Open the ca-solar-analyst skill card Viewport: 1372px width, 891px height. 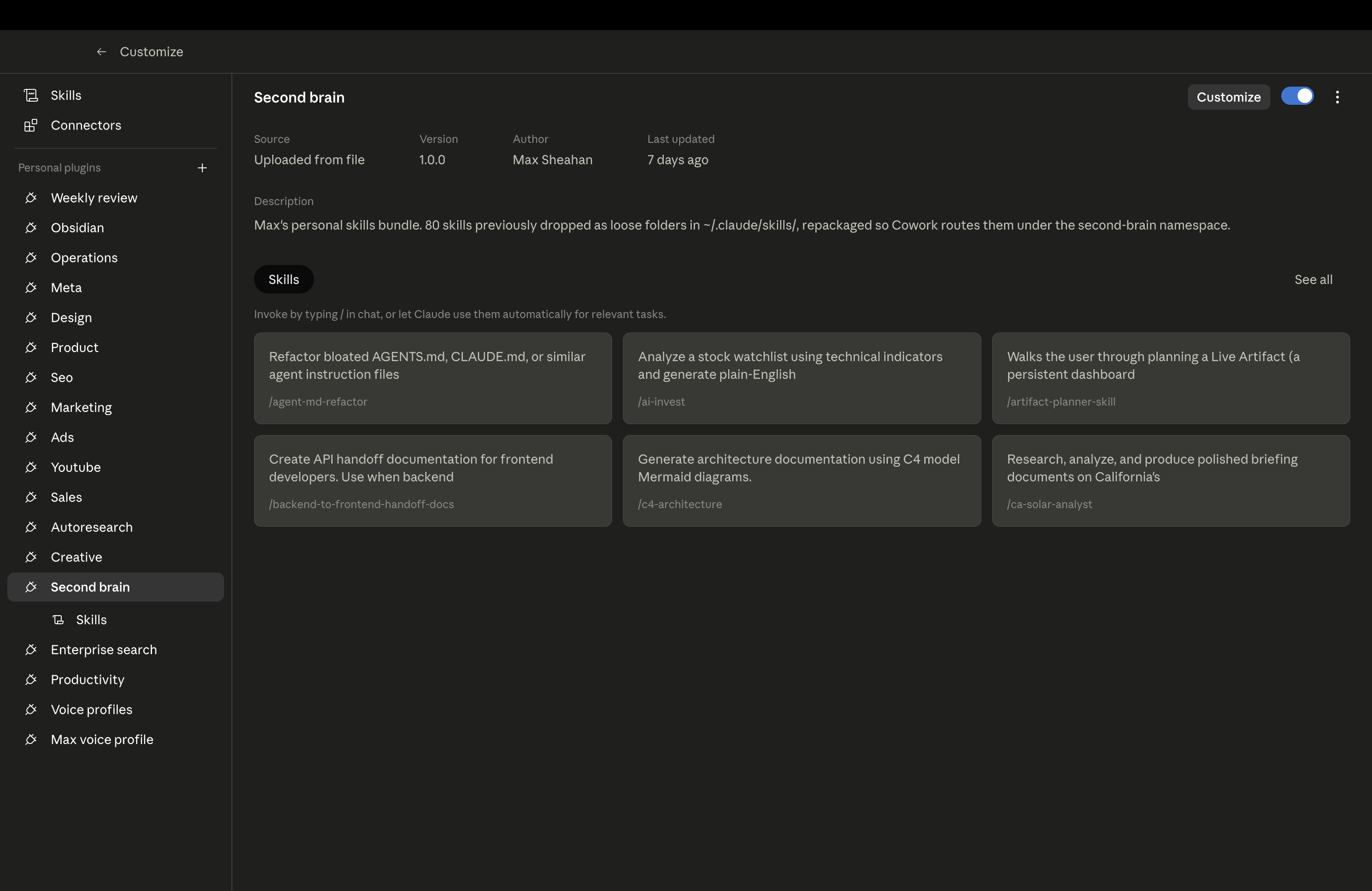pyautogui.click(x=1171, y=480)
